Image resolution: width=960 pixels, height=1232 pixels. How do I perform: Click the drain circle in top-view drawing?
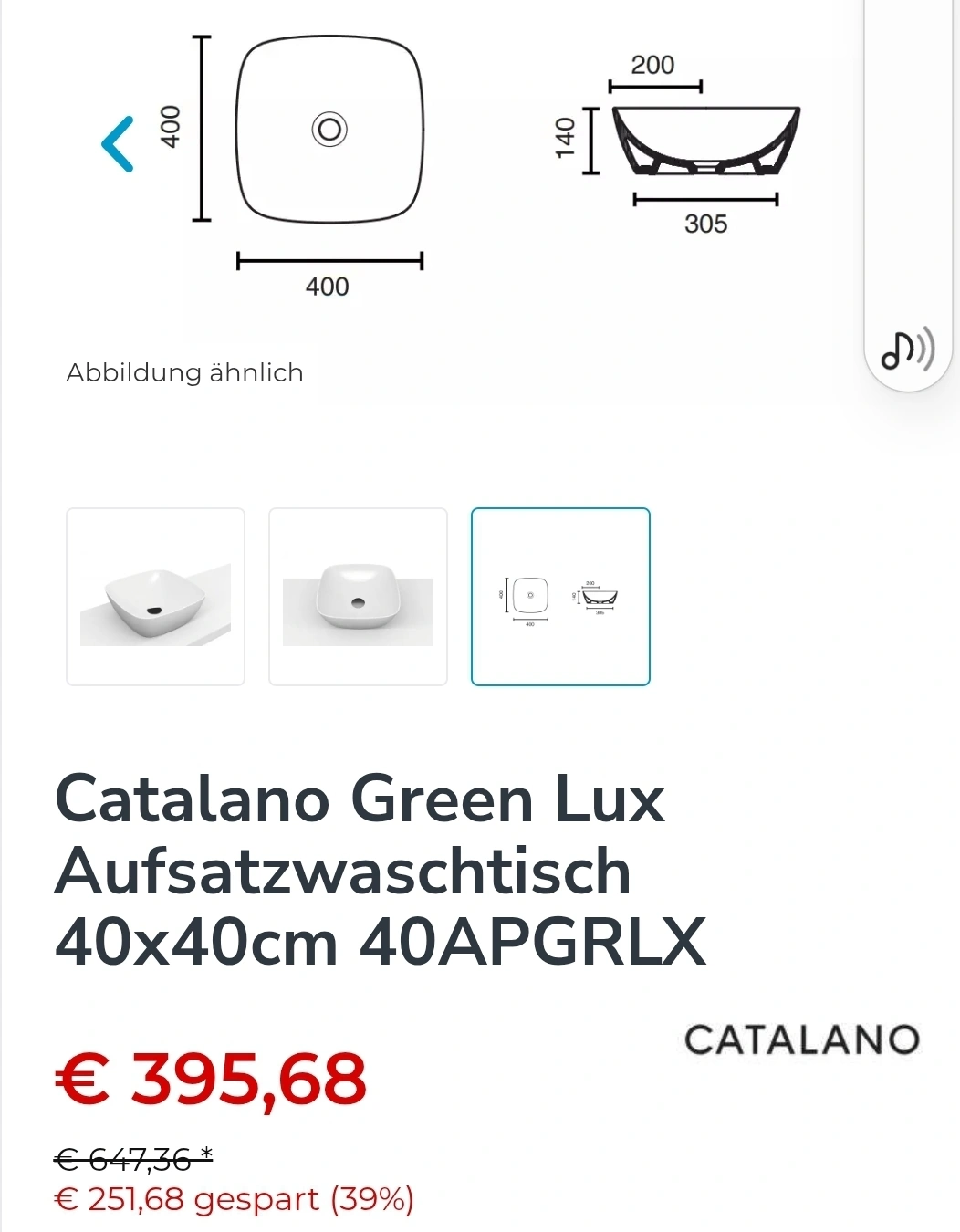329,129
